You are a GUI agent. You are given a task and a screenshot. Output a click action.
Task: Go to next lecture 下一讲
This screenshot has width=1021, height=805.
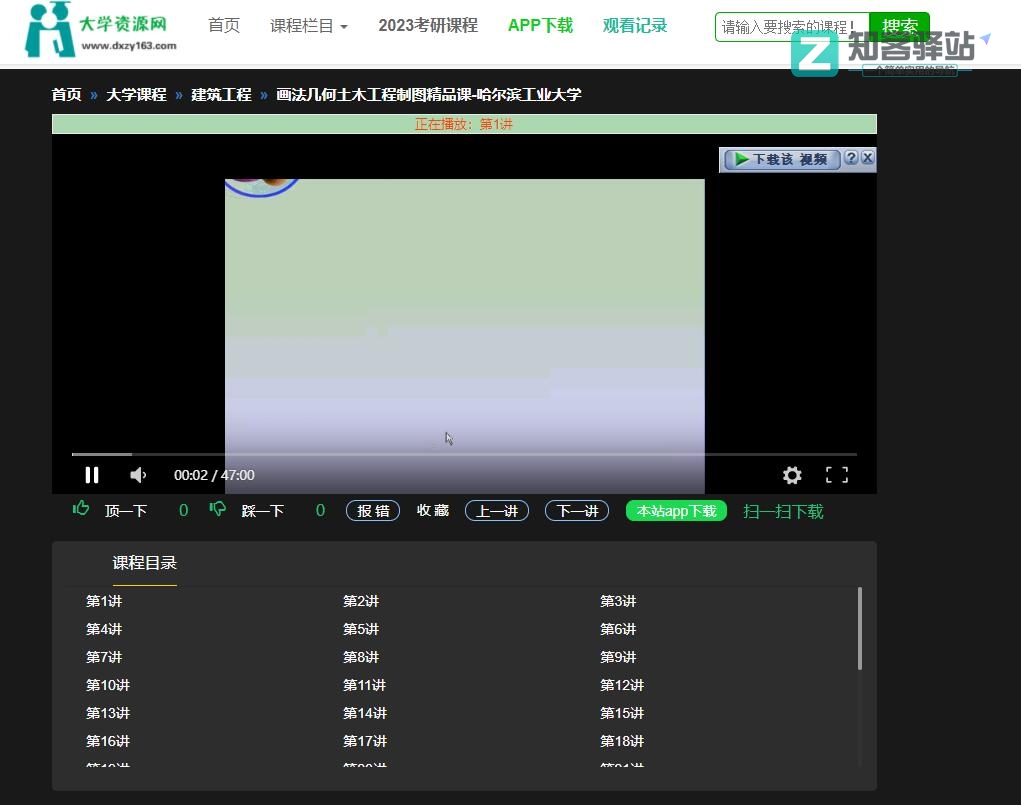(576, 511)
